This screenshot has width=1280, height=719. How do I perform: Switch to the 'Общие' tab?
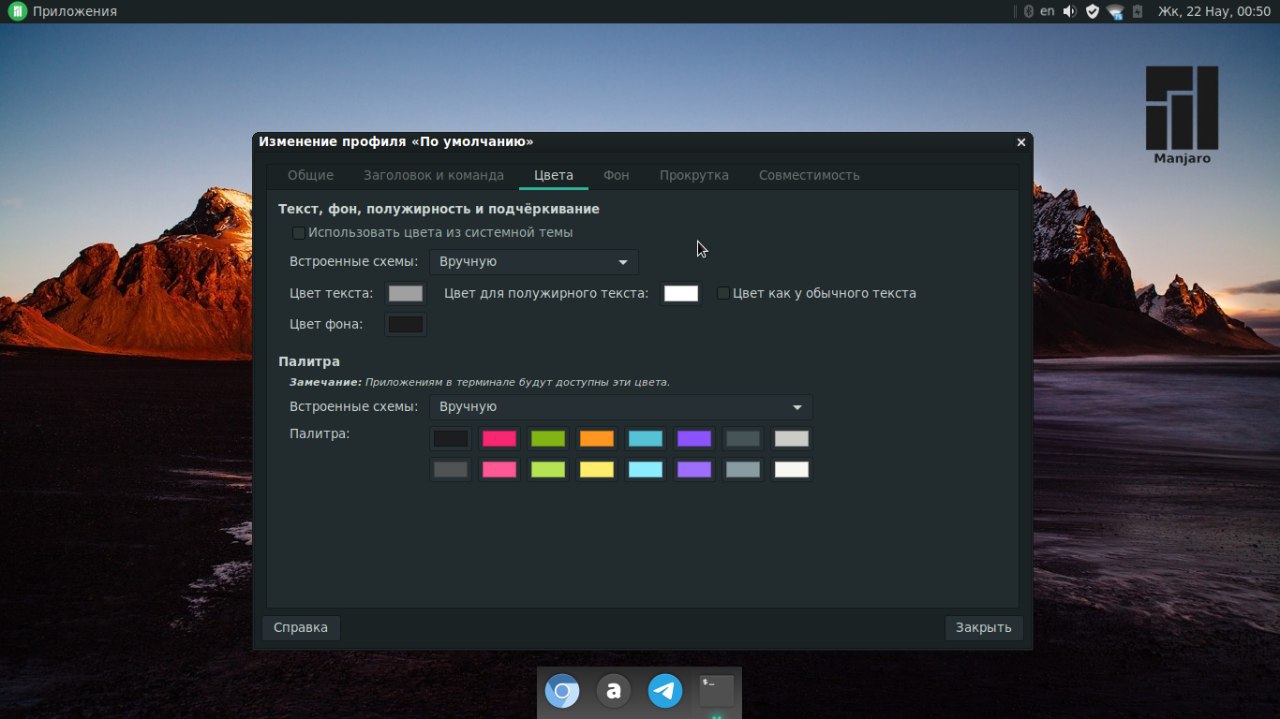[310, 175]
